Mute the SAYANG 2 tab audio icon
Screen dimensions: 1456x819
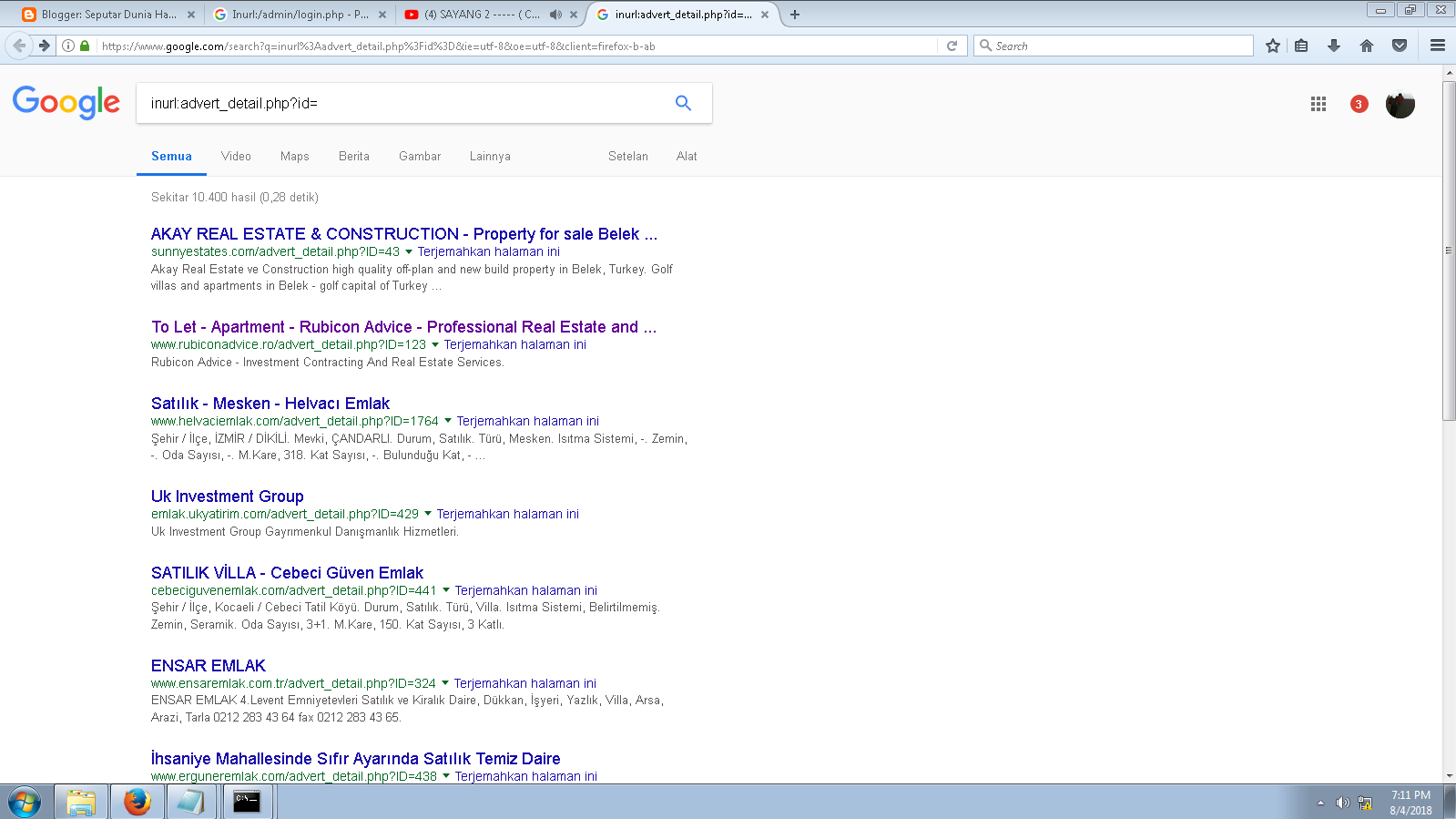point(555,15)
